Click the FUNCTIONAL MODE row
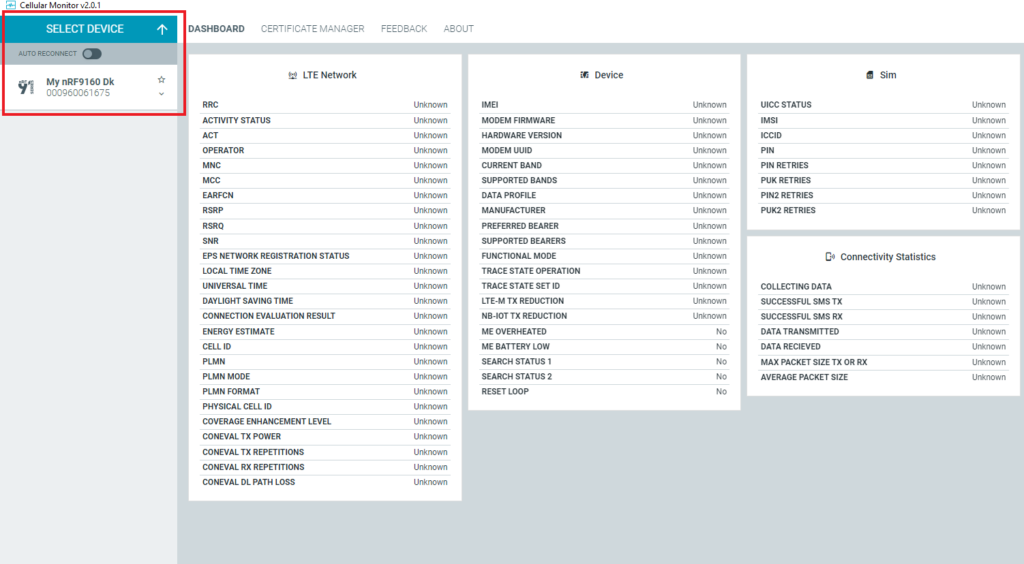This screenshot has height=564, width=1024. coord(604,256)
